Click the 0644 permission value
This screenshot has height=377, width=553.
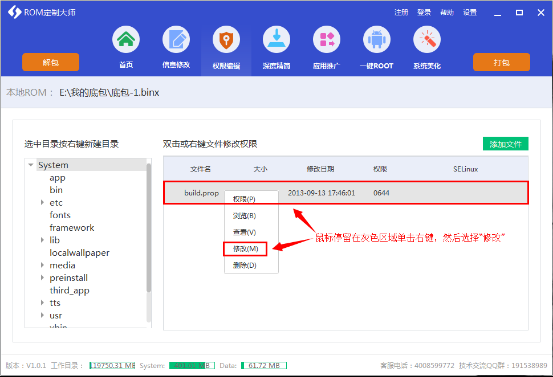click(x=381, y=193)
